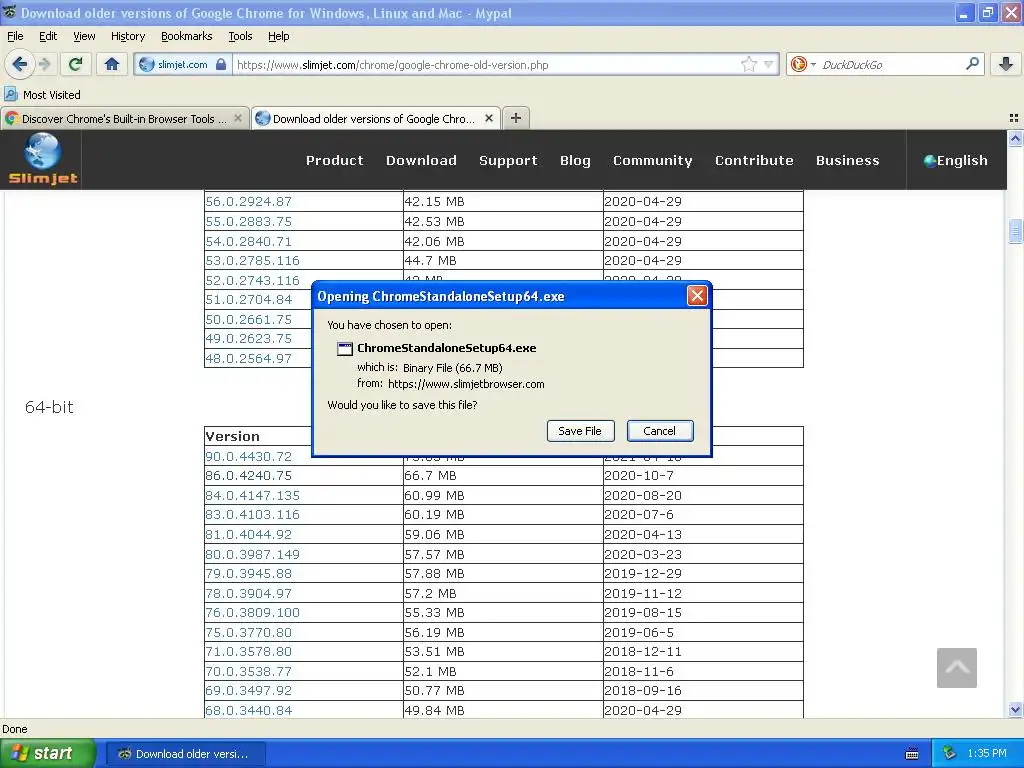Download version 71.0.3578.80
The width and height of the screenshot is (1024, 768).
point(248,652)
